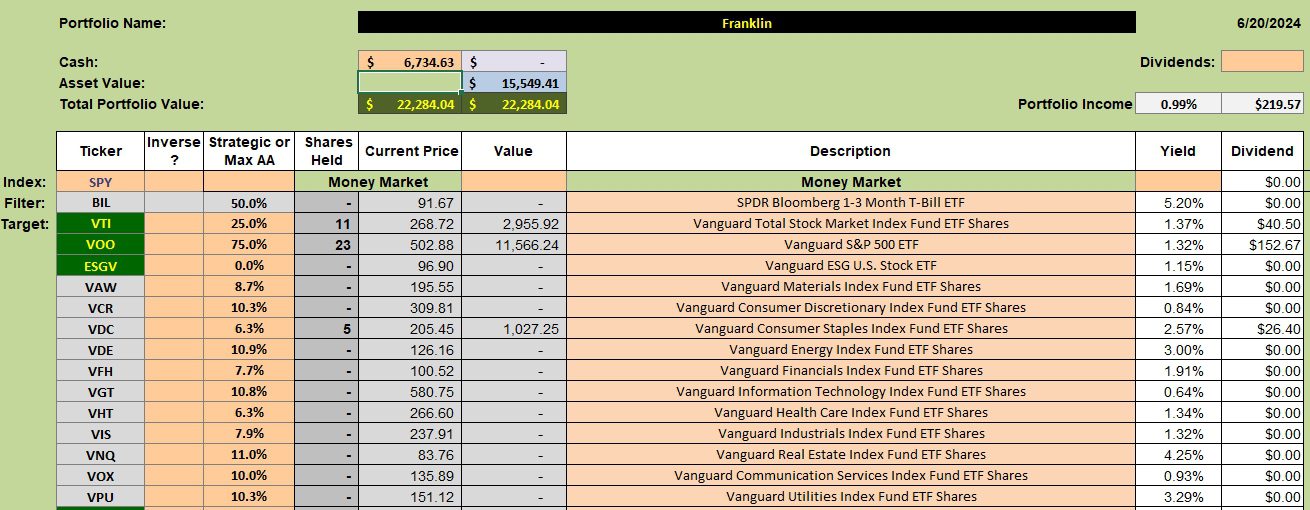Select the VAW ticker cell
This screenshot has width=1310, height=510.
point(100,287)
